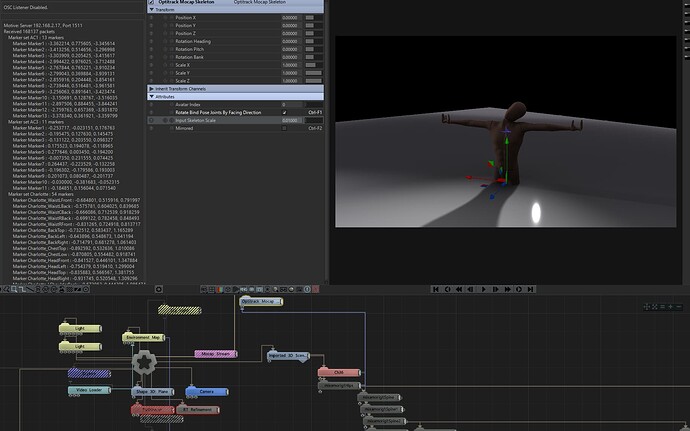The image size is (690, 431).
Task: Click the Input Skeleton Scale value field
Action: click(x=292, y=121)
